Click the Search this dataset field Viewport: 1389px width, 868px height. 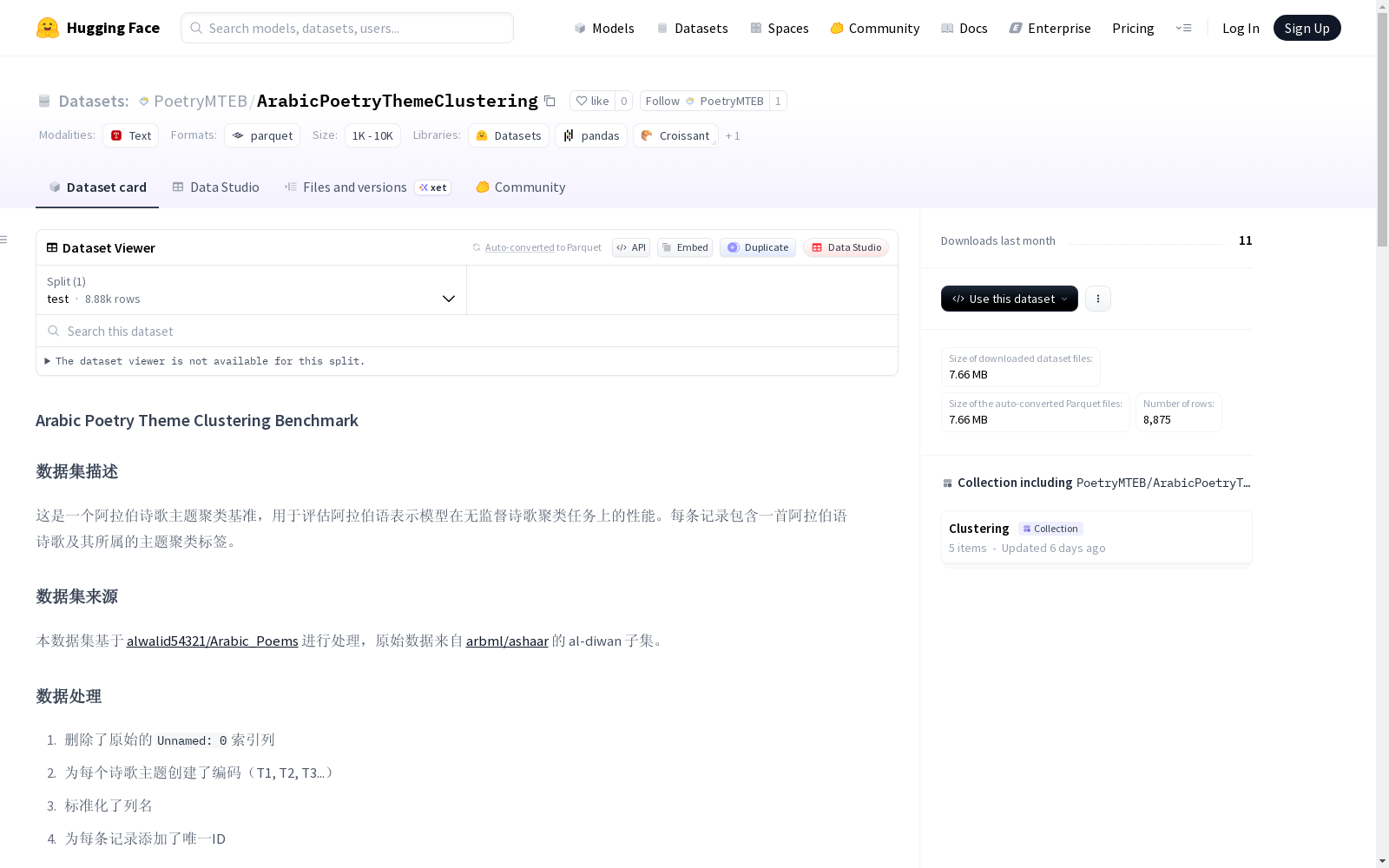467,331
